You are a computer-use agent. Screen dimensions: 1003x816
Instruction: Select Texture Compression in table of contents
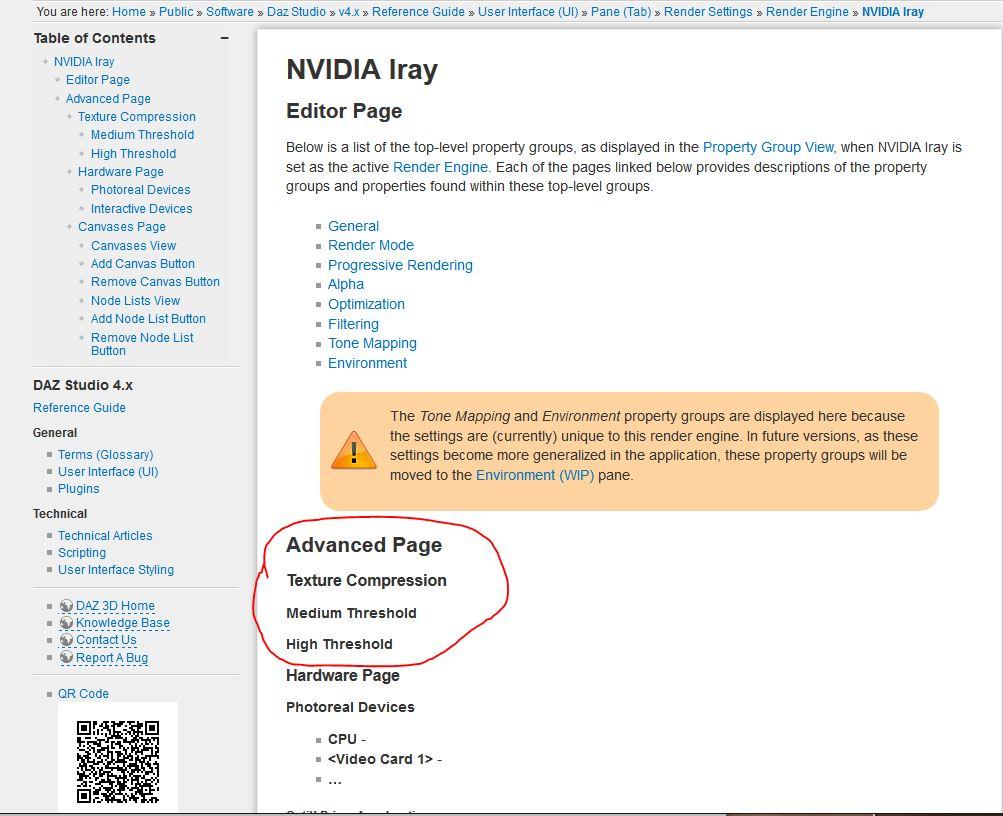[x=137, y=117]
